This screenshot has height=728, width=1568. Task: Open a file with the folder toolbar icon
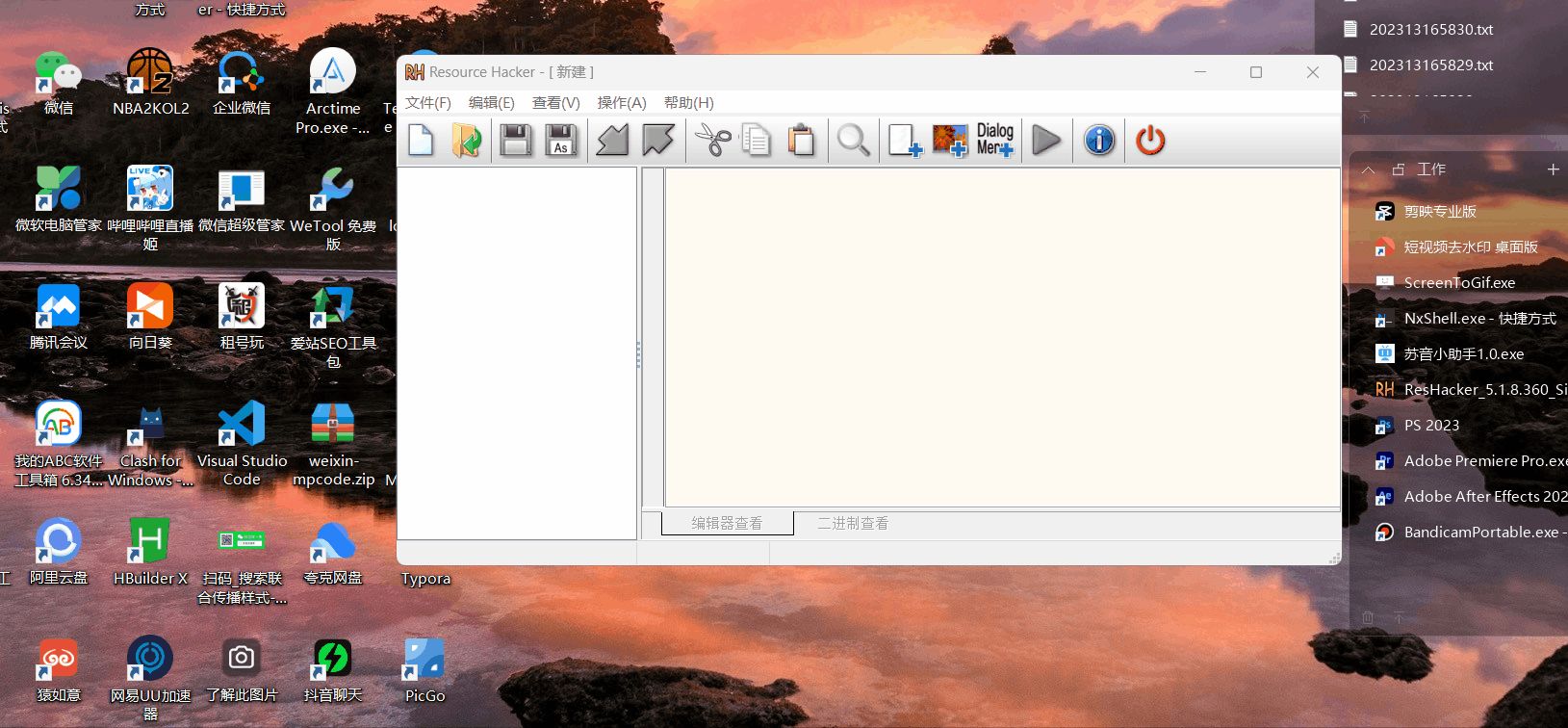tap(467, 141)
